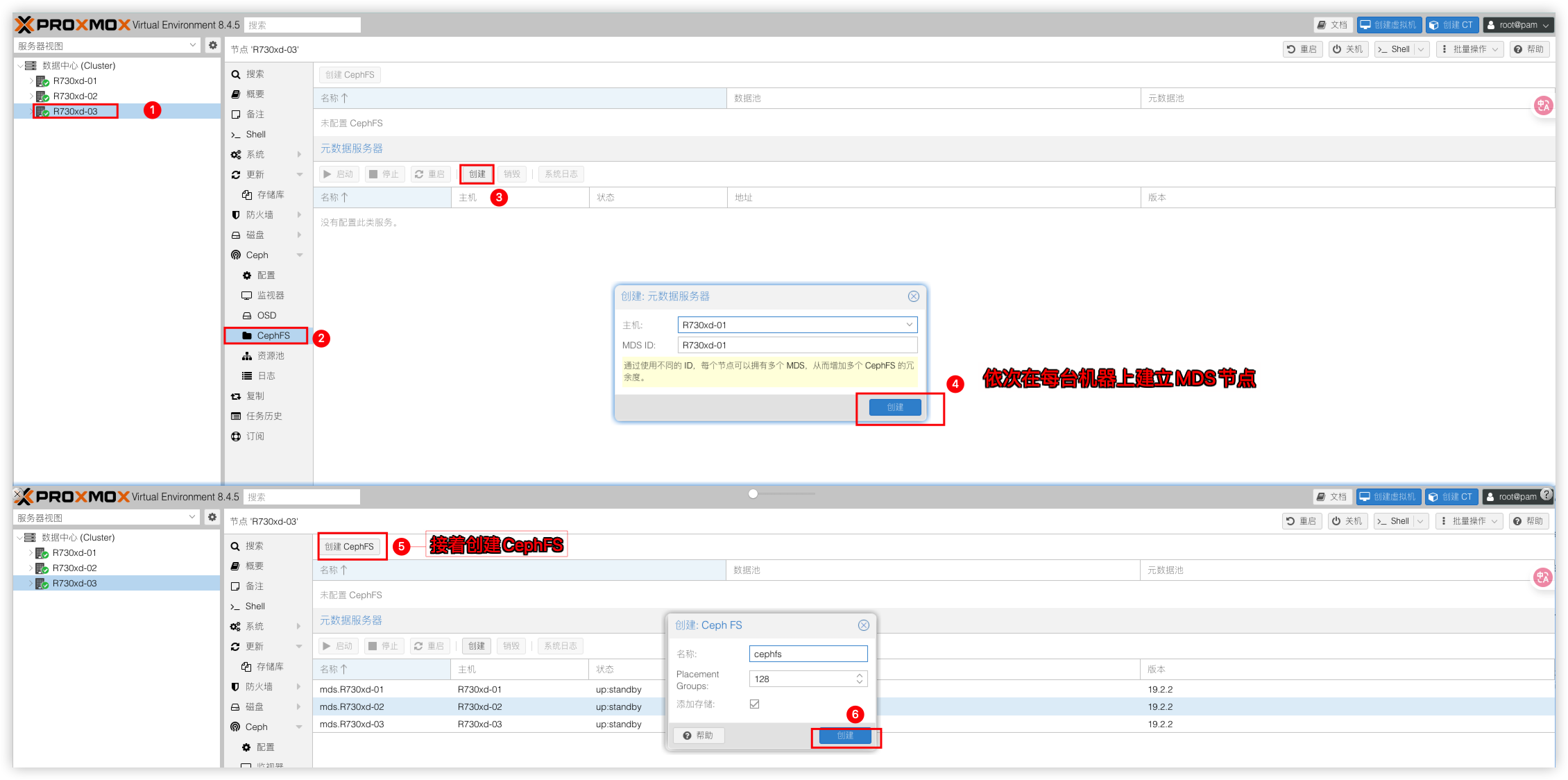Click the pink translate icon in upper window
1568x780 pixels.
point(1543,105)
